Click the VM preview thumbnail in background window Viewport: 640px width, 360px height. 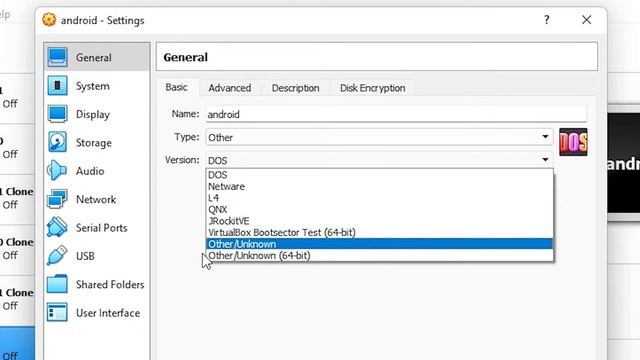624,163
